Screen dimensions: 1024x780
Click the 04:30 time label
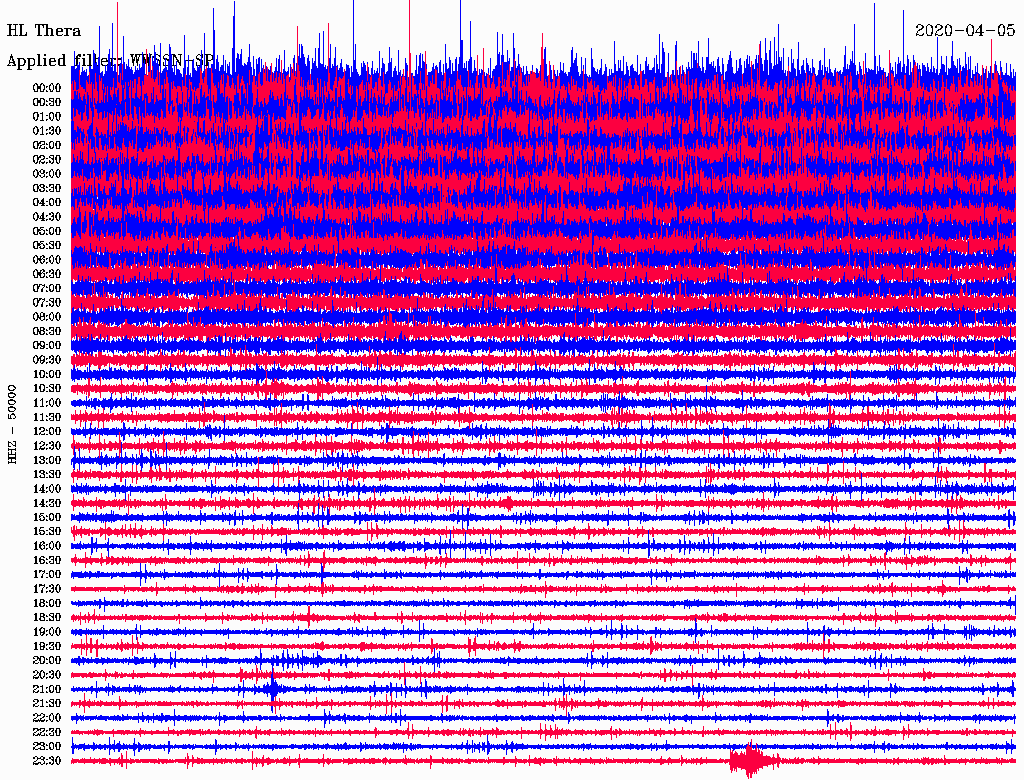coord(47,217)
